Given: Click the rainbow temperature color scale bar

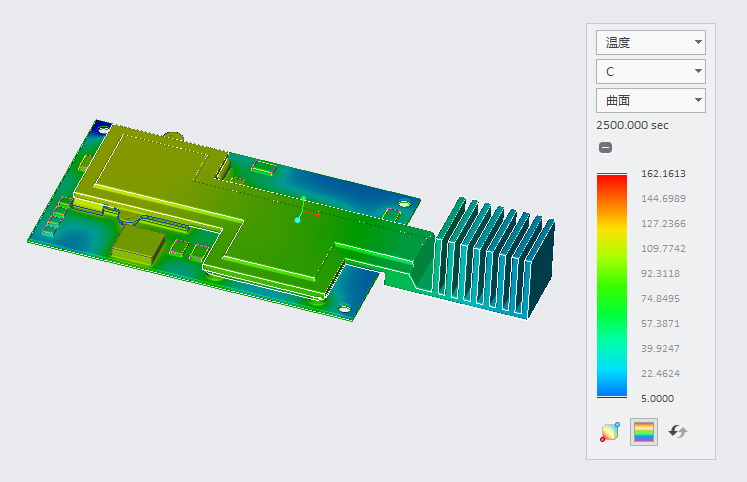Looking at the screenshot, I should point(611,285).
